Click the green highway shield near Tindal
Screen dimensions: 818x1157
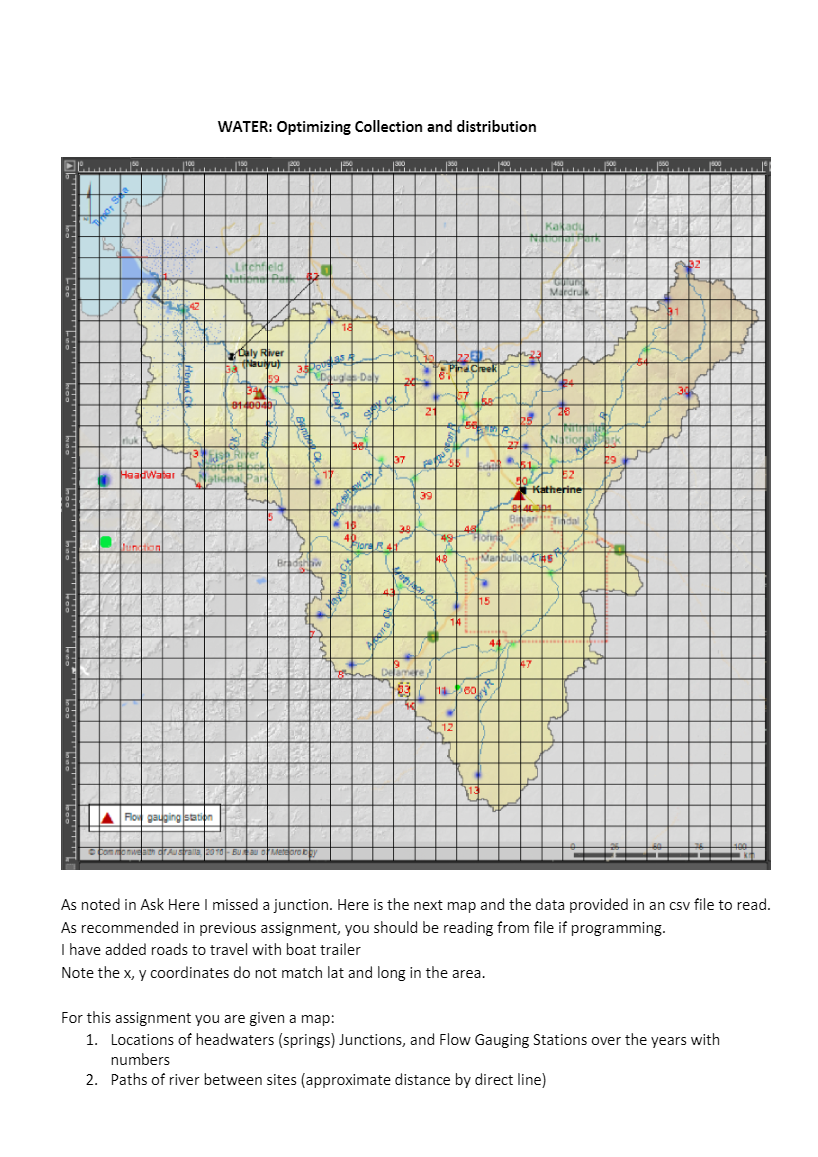pyautogui.click(x=620, y=550)
